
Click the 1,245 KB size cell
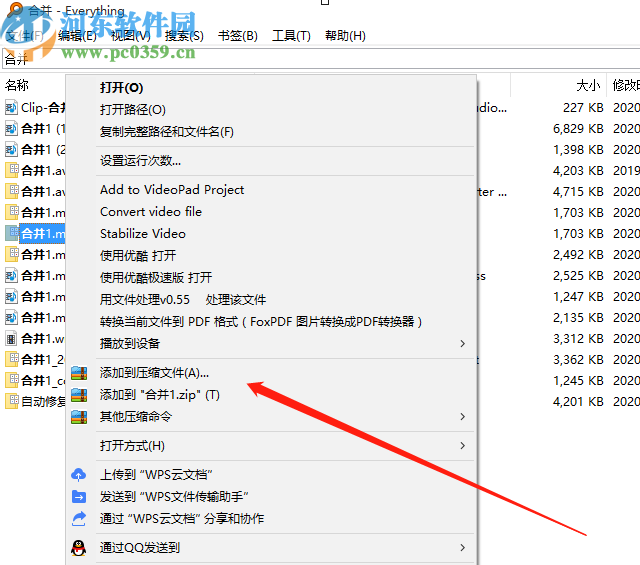(578, 381)
